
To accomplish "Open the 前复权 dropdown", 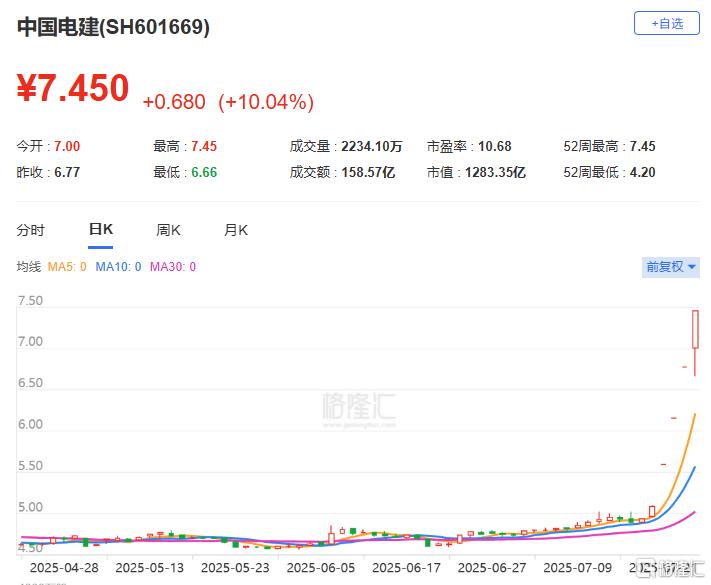I will tap(671, 267).
